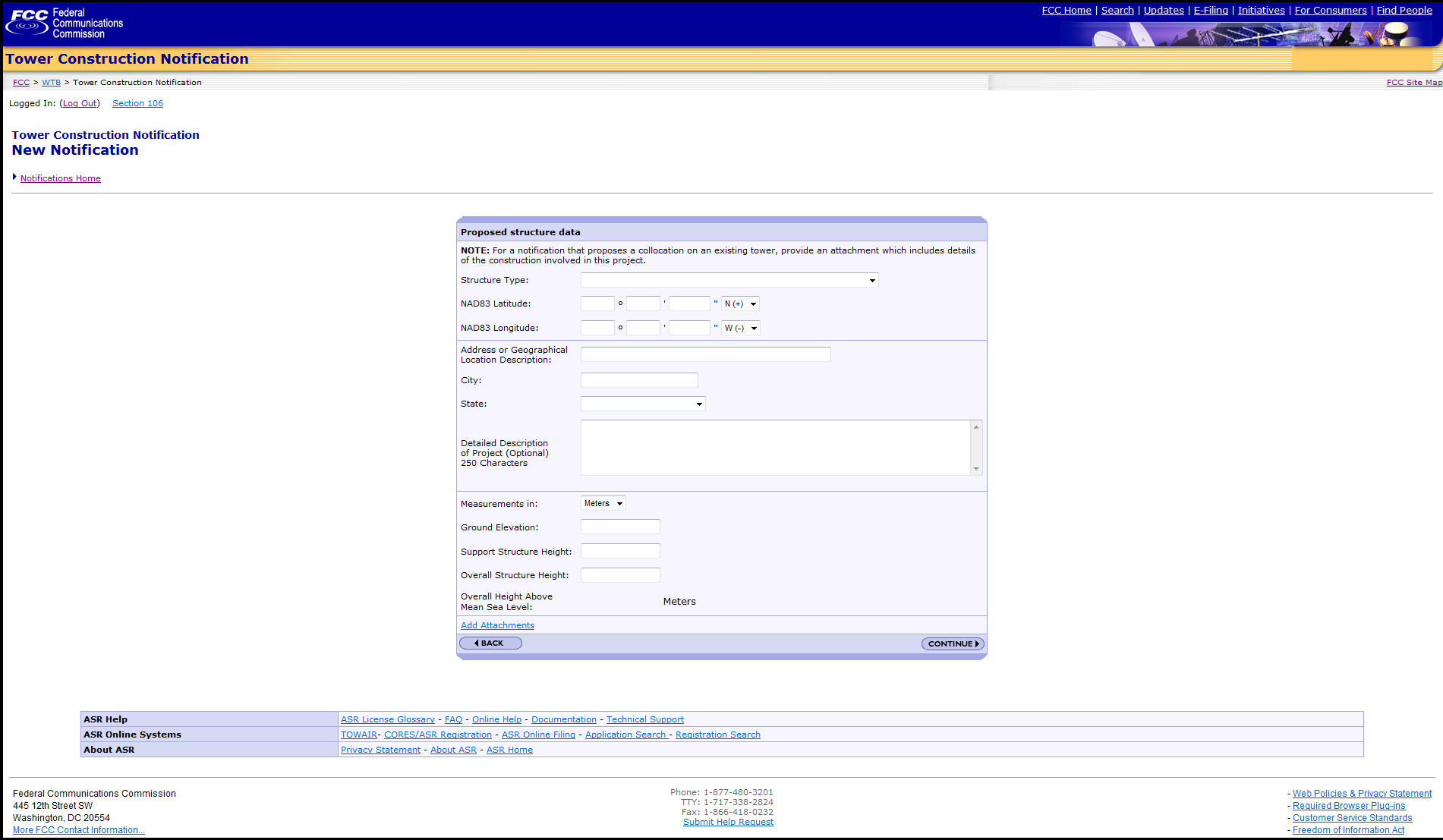Focus the Support Structure Height field
This screenshot has height=840, width=1443.
pyautogui.click(x=620, y=551)
